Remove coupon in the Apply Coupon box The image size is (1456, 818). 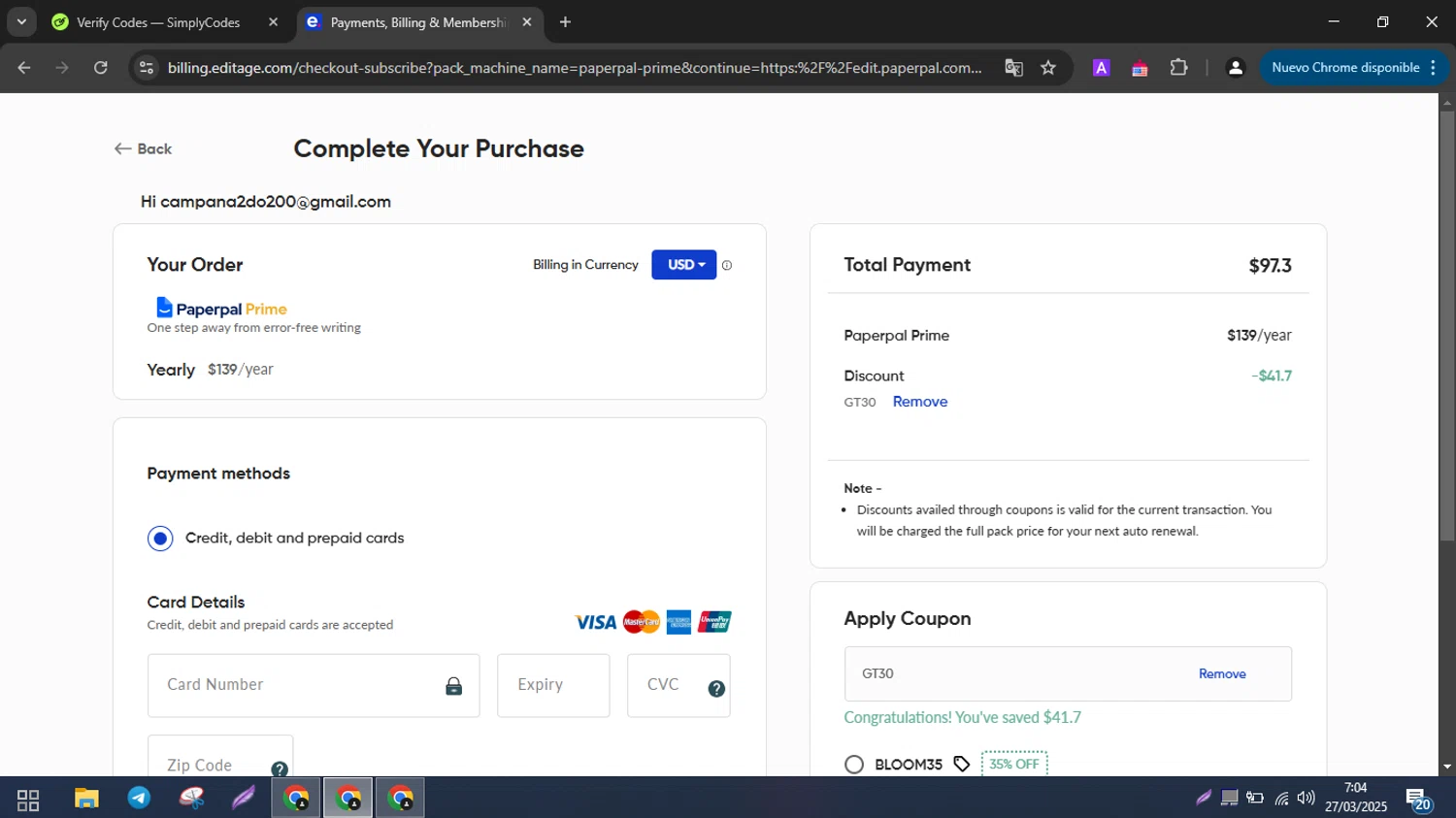(x=1222, y=673)
